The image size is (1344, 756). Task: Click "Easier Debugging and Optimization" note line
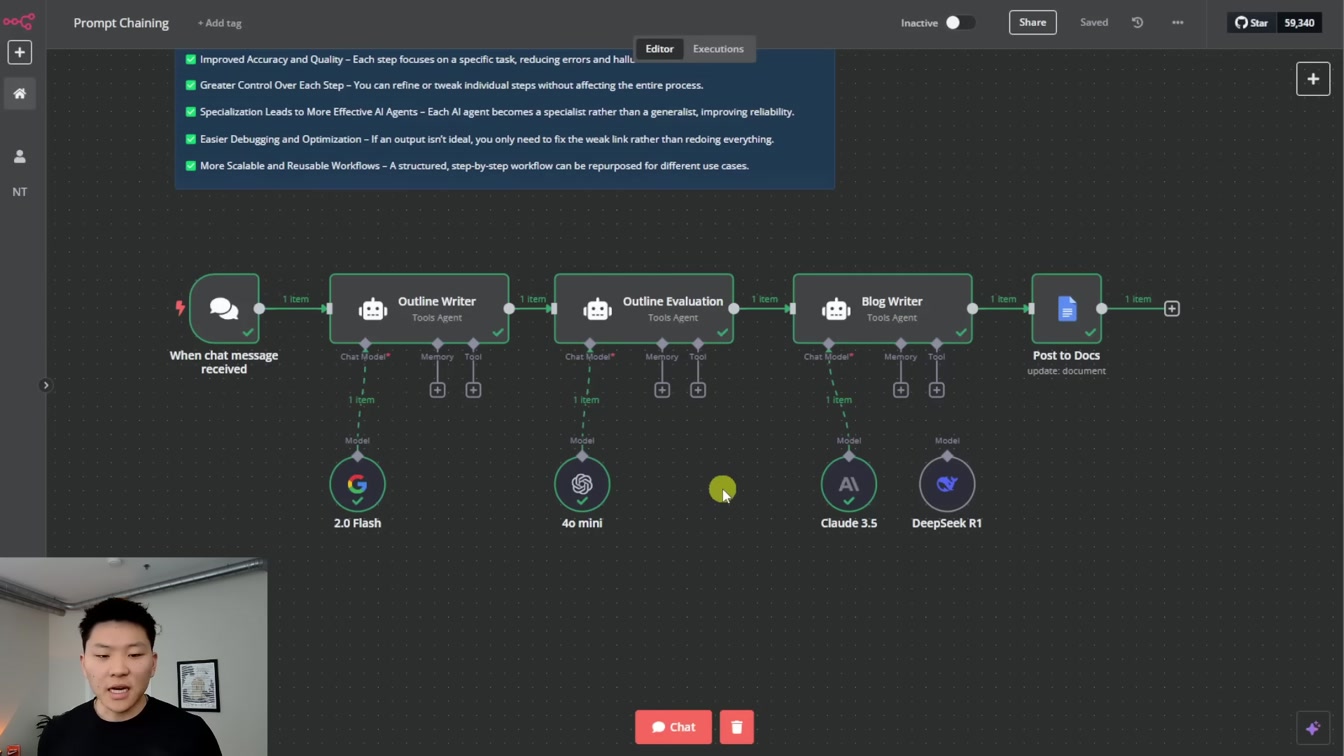coord(487,139)
